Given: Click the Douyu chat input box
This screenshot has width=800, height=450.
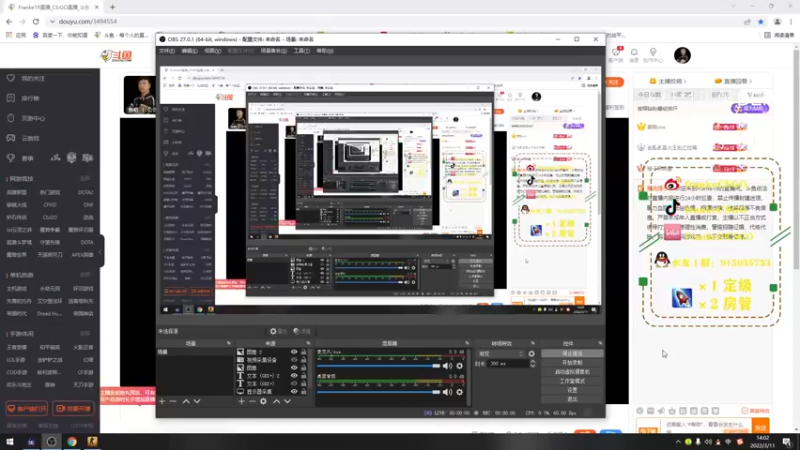Looking at the screenshot, I should click(706, 424).
